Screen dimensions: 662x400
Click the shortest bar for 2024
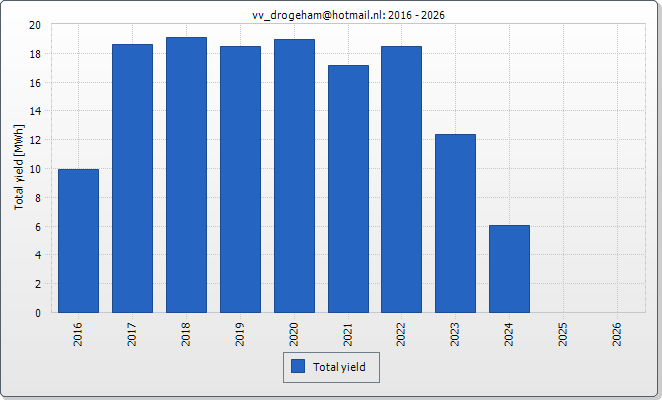(x=509, y=269)
